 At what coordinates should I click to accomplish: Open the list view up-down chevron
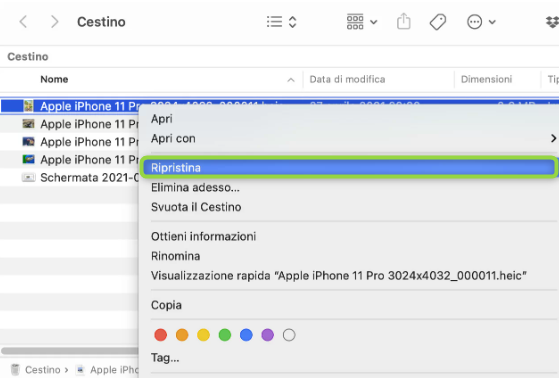point(292,22)
